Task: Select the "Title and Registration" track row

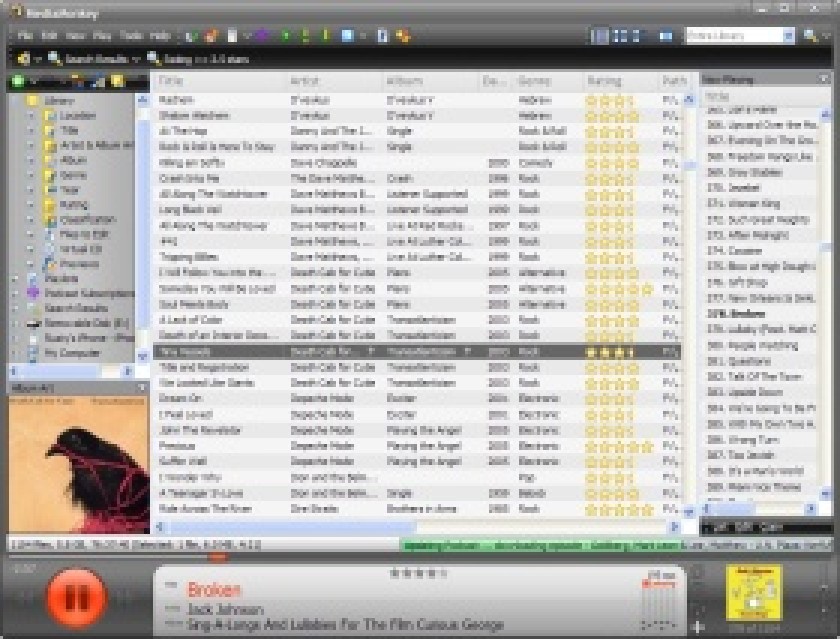Action: (x=417, y=367)
